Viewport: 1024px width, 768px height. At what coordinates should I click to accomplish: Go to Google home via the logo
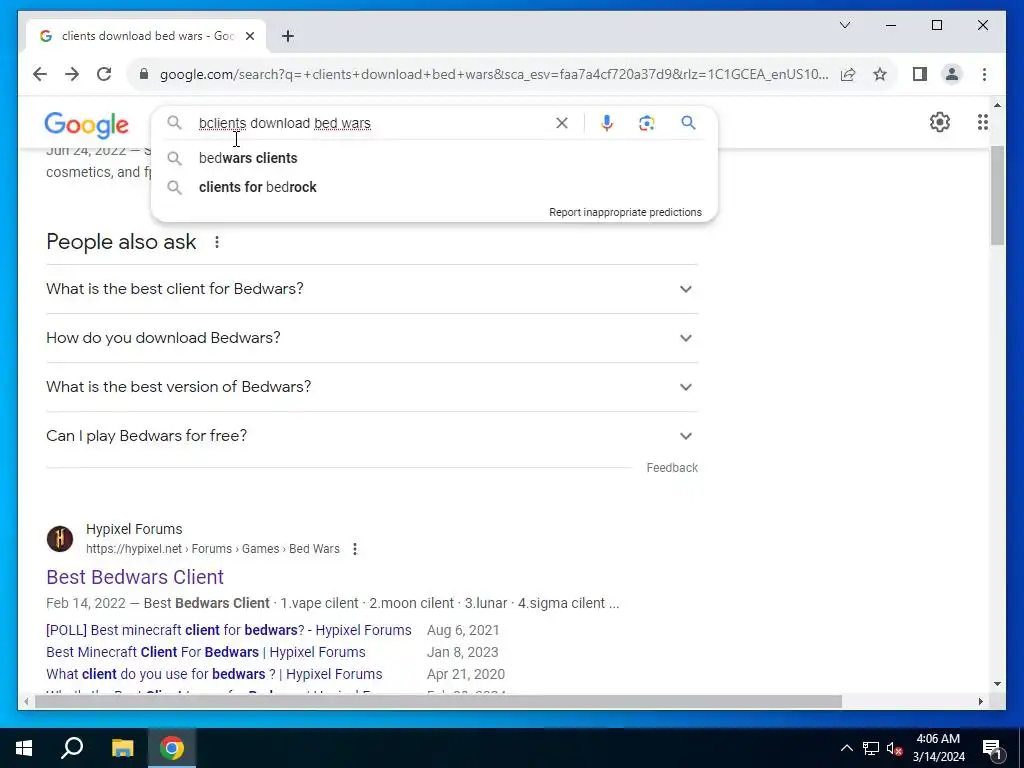tap(86, 125)
